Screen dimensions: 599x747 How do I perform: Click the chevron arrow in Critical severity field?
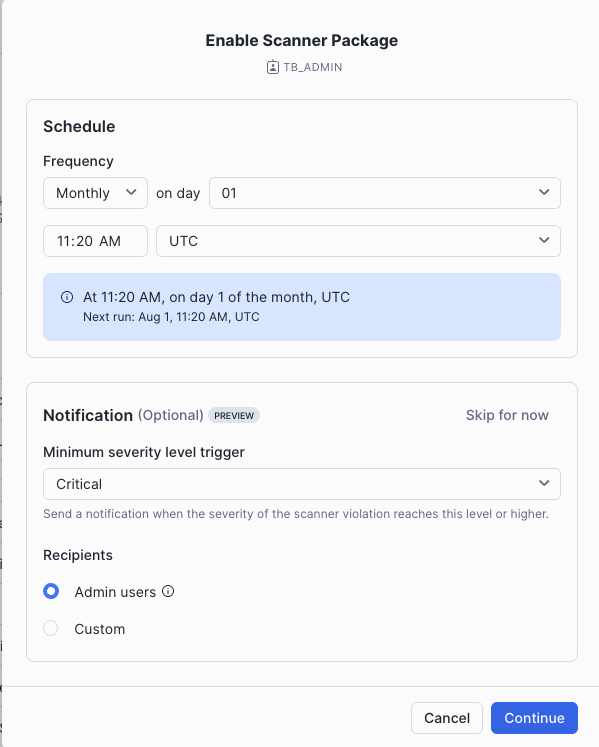(x=544, y=484)
